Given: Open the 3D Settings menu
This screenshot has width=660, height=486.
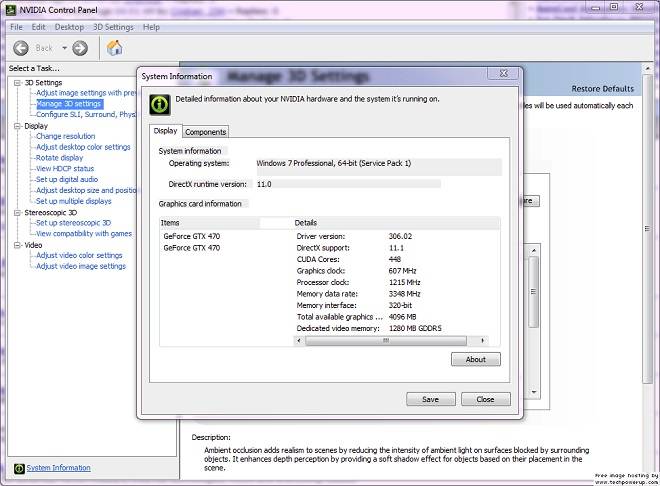Looking at the screenshot, I should [x=113, y=27].
